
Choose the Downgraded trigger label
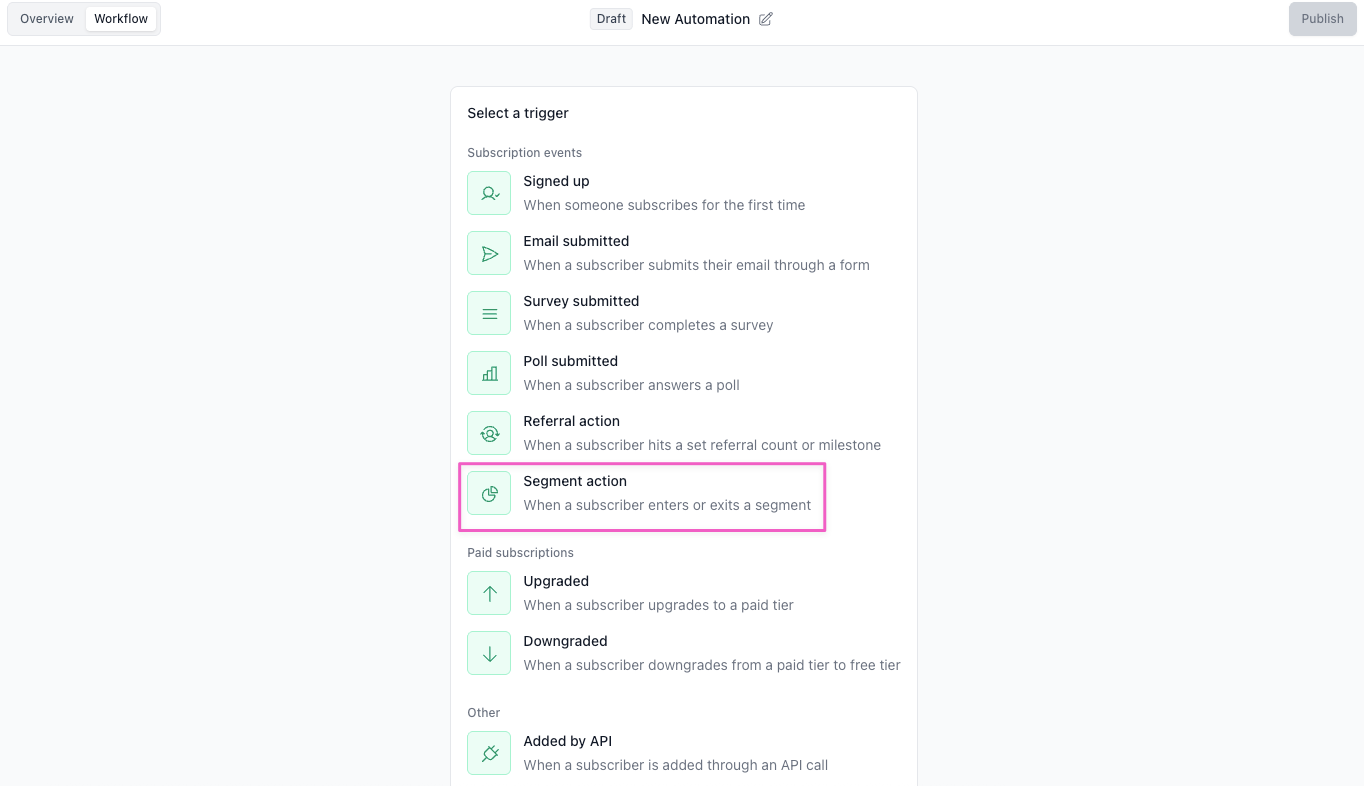coord(565,641)
